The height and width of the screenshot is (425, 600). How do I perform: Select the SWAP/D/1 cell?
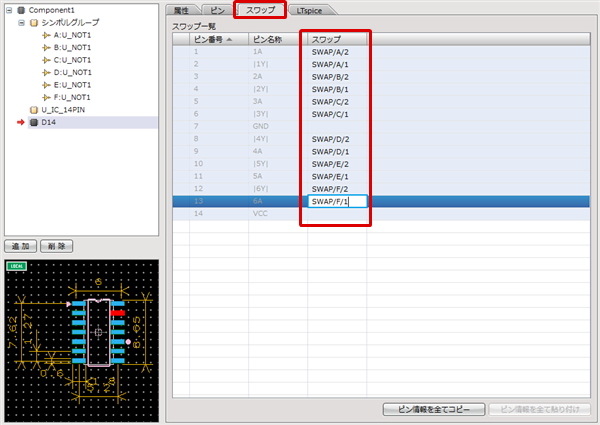coord(337,152)
